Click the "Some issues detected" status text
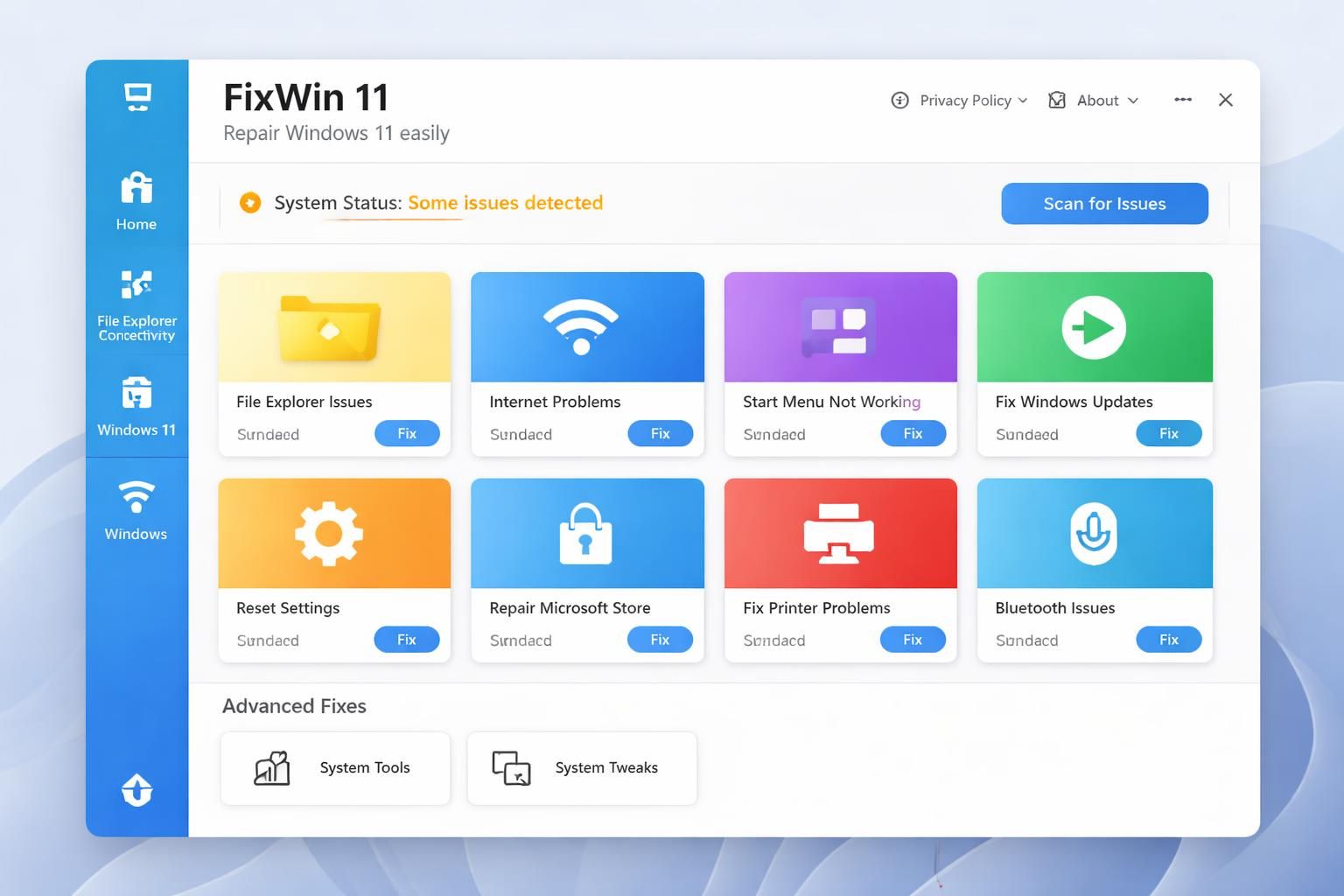Viewport: 1344px width, 896px height. [x=505, y=203]
